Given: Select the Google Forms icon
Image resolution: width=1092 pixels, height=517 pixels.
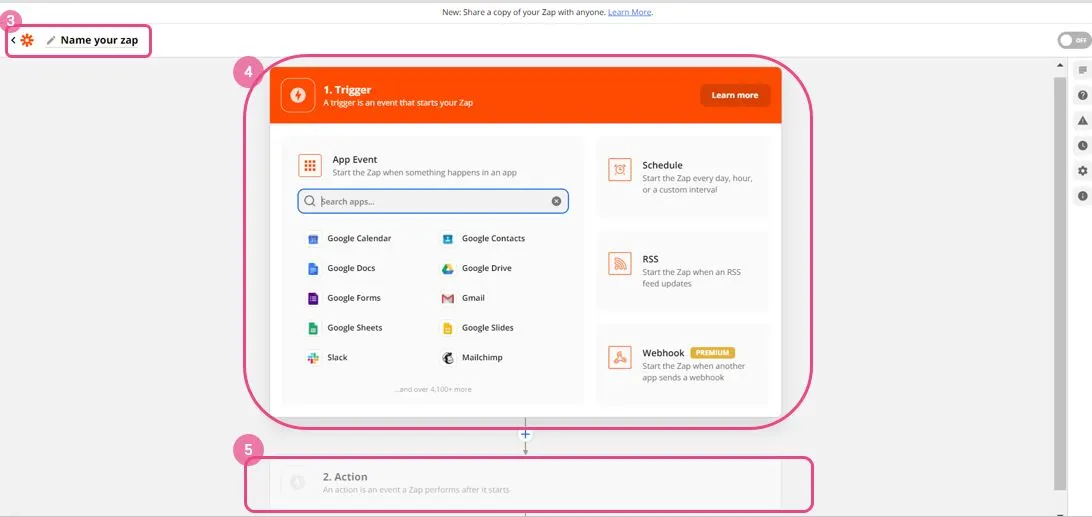Looking at the screenshot, I should tap(313, 298).
